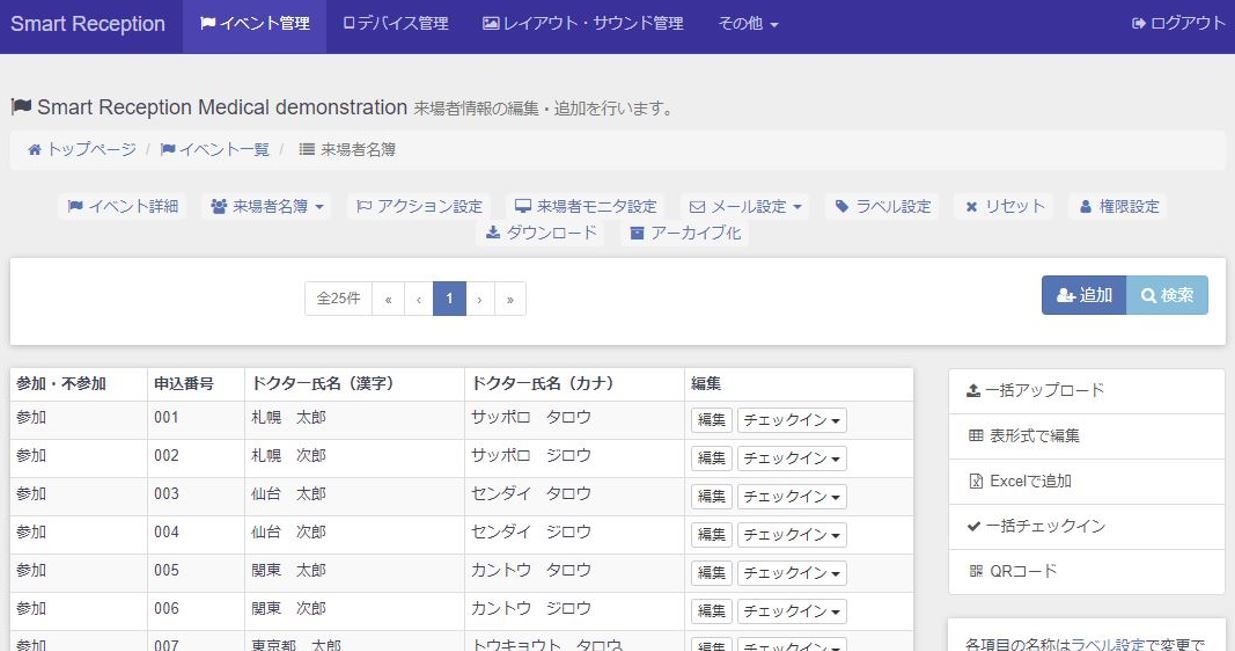Go to last page (») in pagination
This screenshot has width=1235, height=651.
510,298
